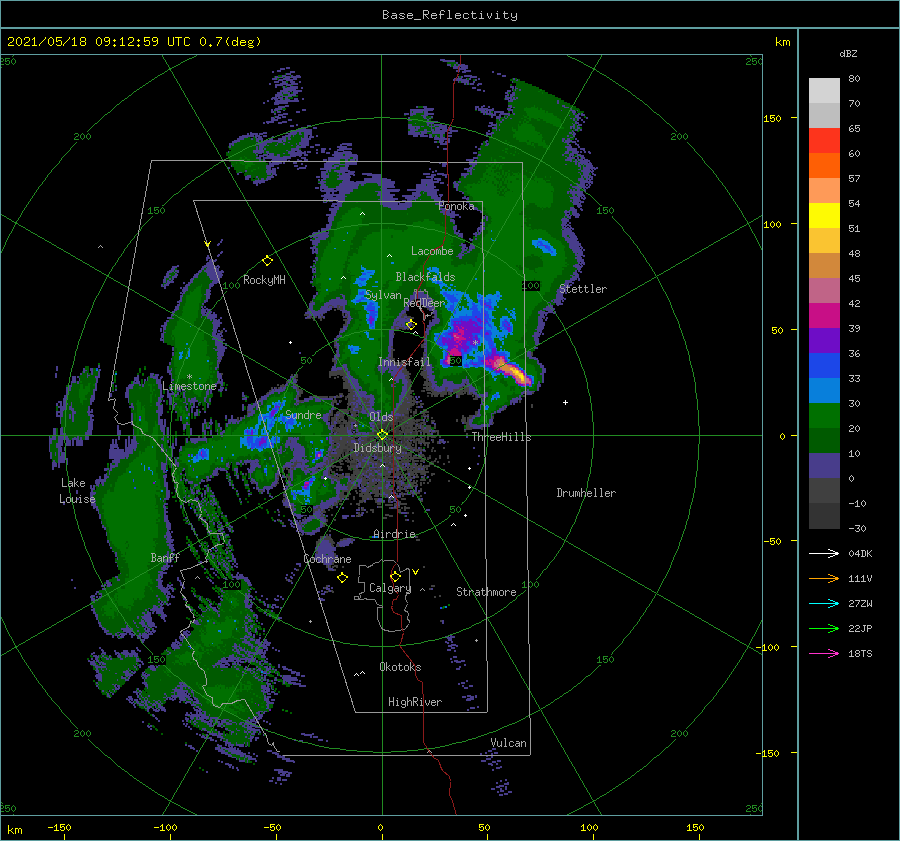The width and height of the screenshot is (900, 841).
Task: Click the Sylvan label on the map
Action: pyautogui.click(x=383, y=295)
